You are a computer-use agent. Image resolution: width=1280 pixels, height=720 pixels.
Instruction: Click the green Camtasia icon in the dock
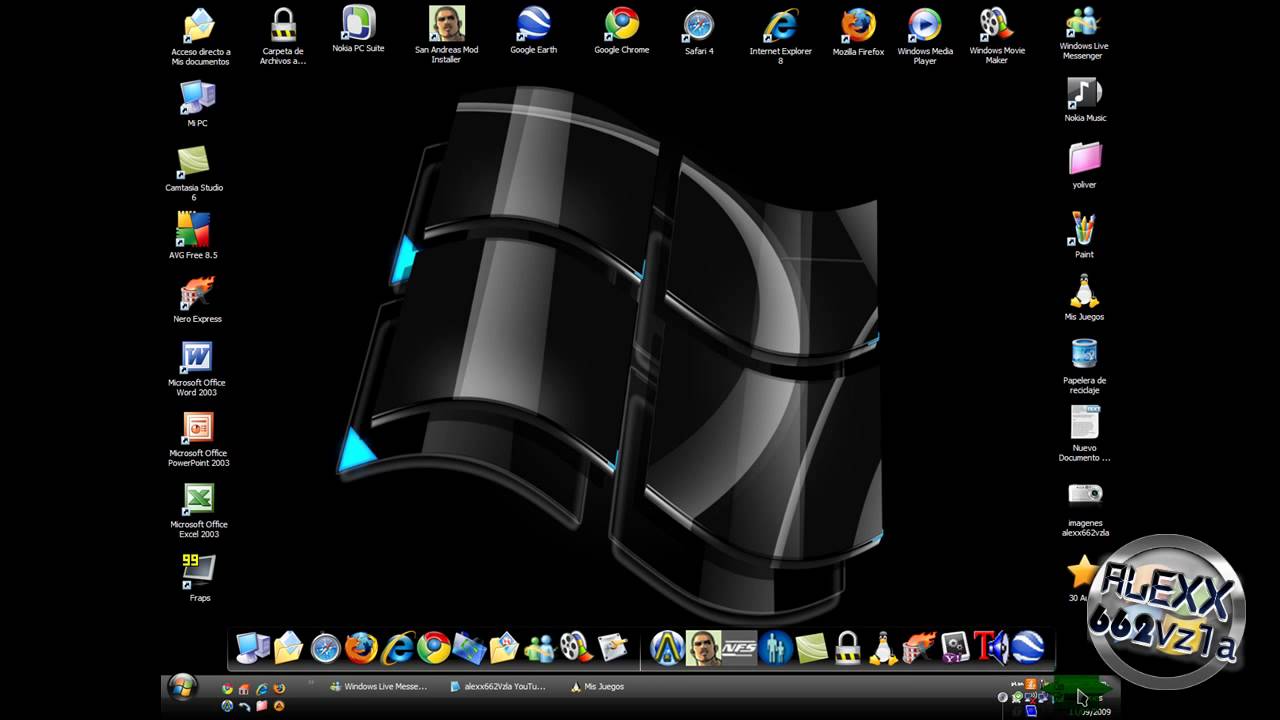[x=811, y=648]
